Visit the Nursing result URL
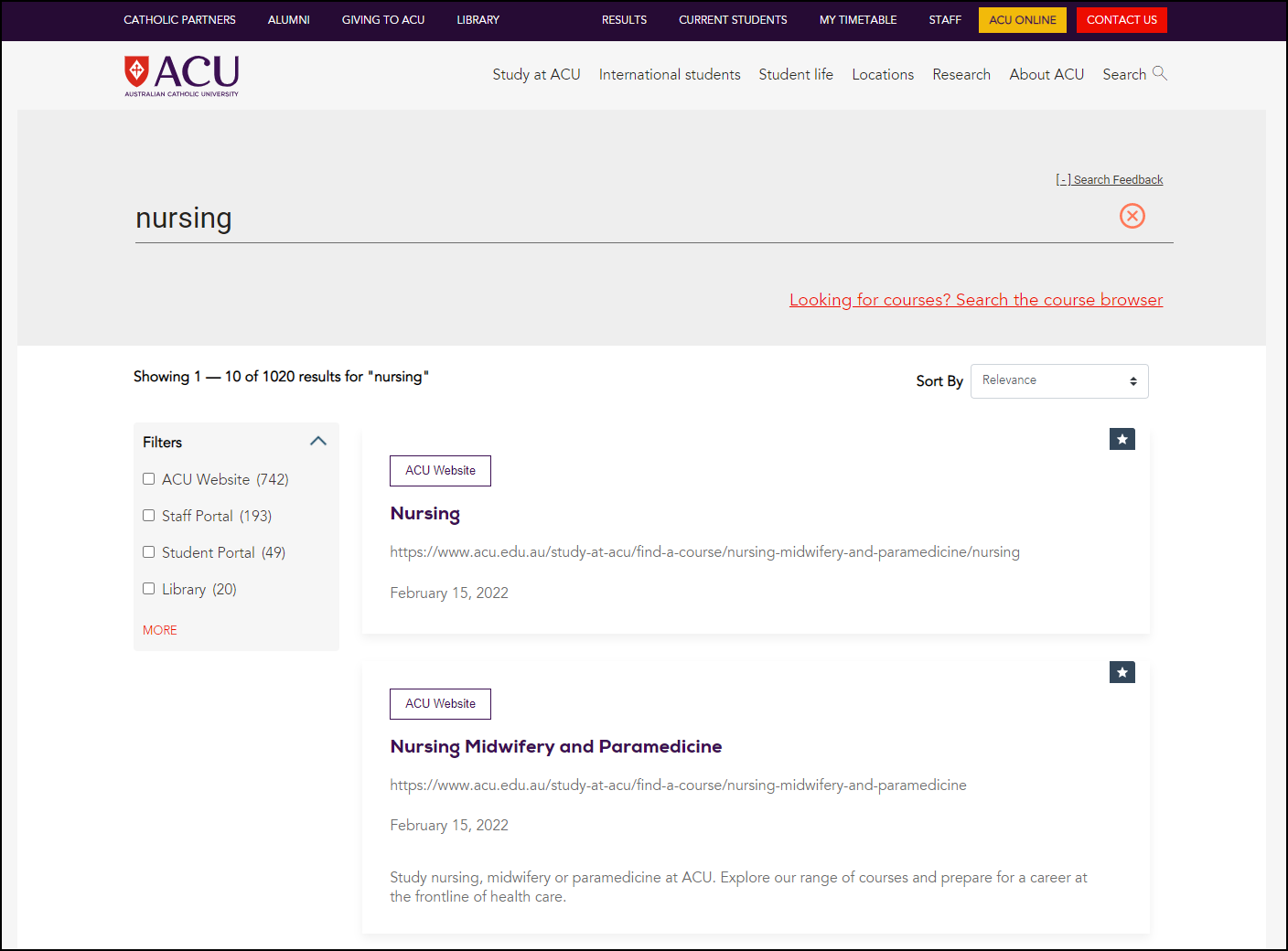Screen dimensions: 1288x951 tap(704, 551)
